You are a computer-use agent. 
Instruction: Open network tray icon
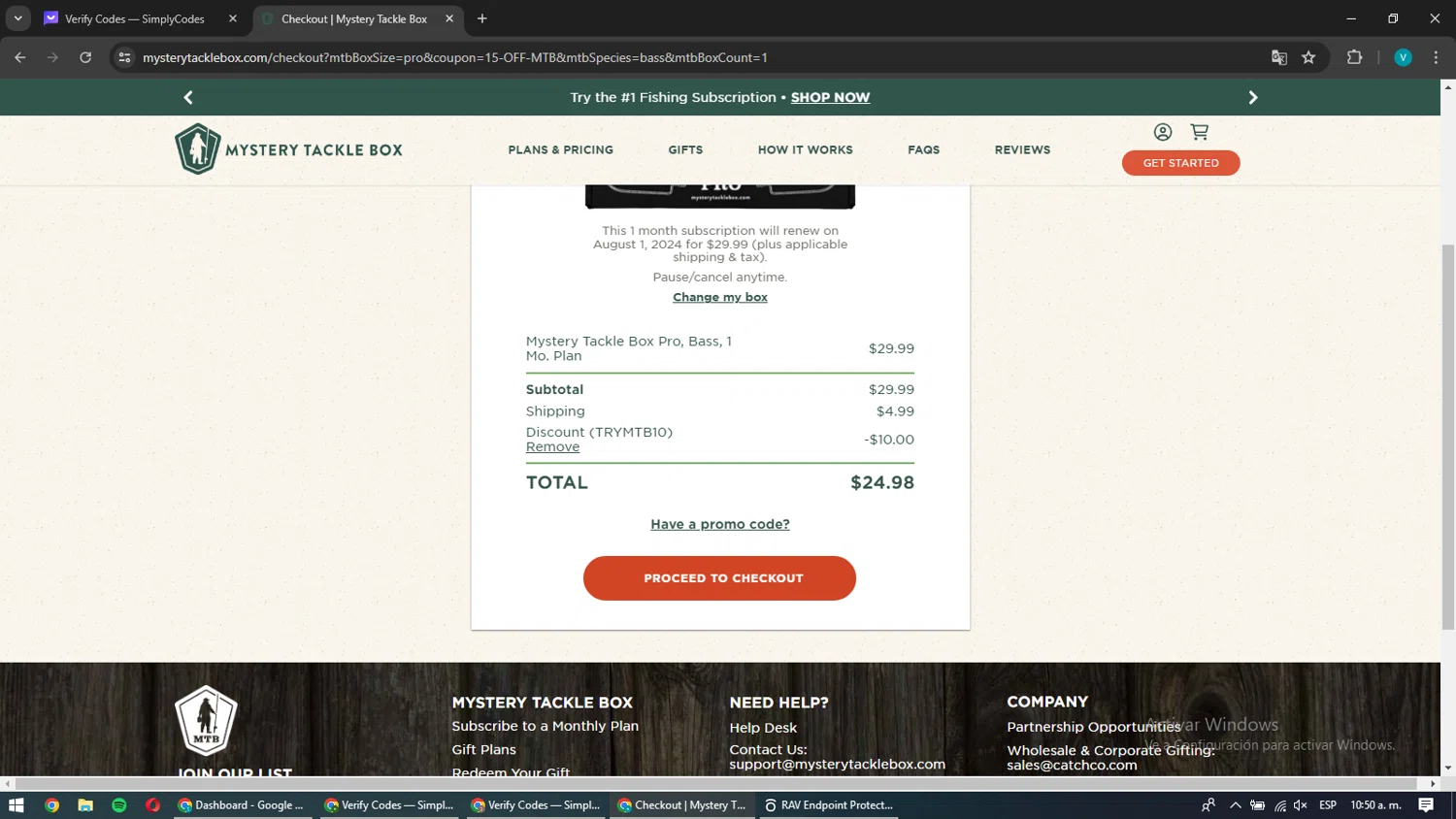1280,805
